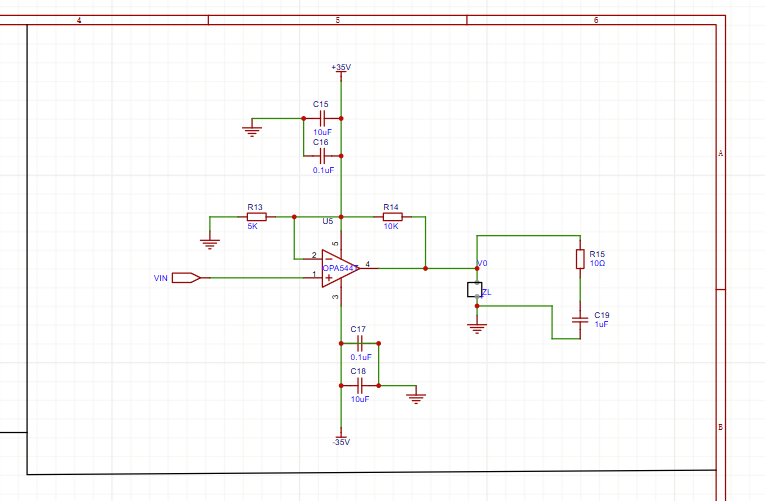Select resistor R15 symbol
Screen dimensions: 765x501
[580, 259]
